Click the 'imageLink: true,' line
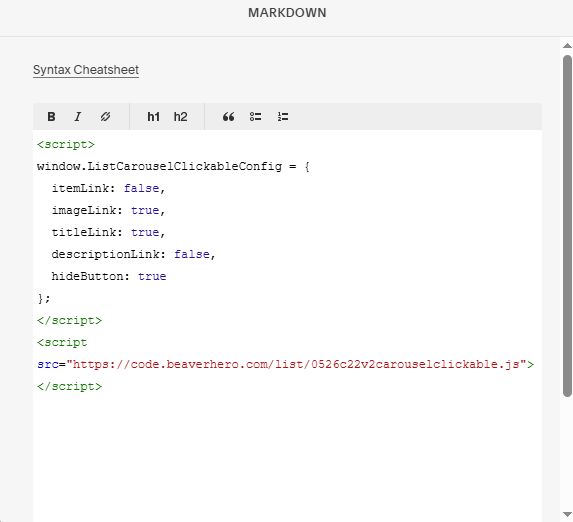Image resolution: width=573 pixels, height=522 pixels. tap(109, 210)
